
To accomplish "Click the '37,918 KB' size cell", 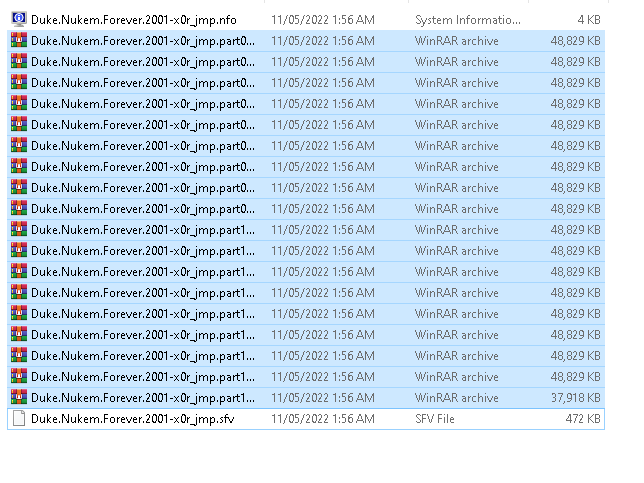I will 576,398.
